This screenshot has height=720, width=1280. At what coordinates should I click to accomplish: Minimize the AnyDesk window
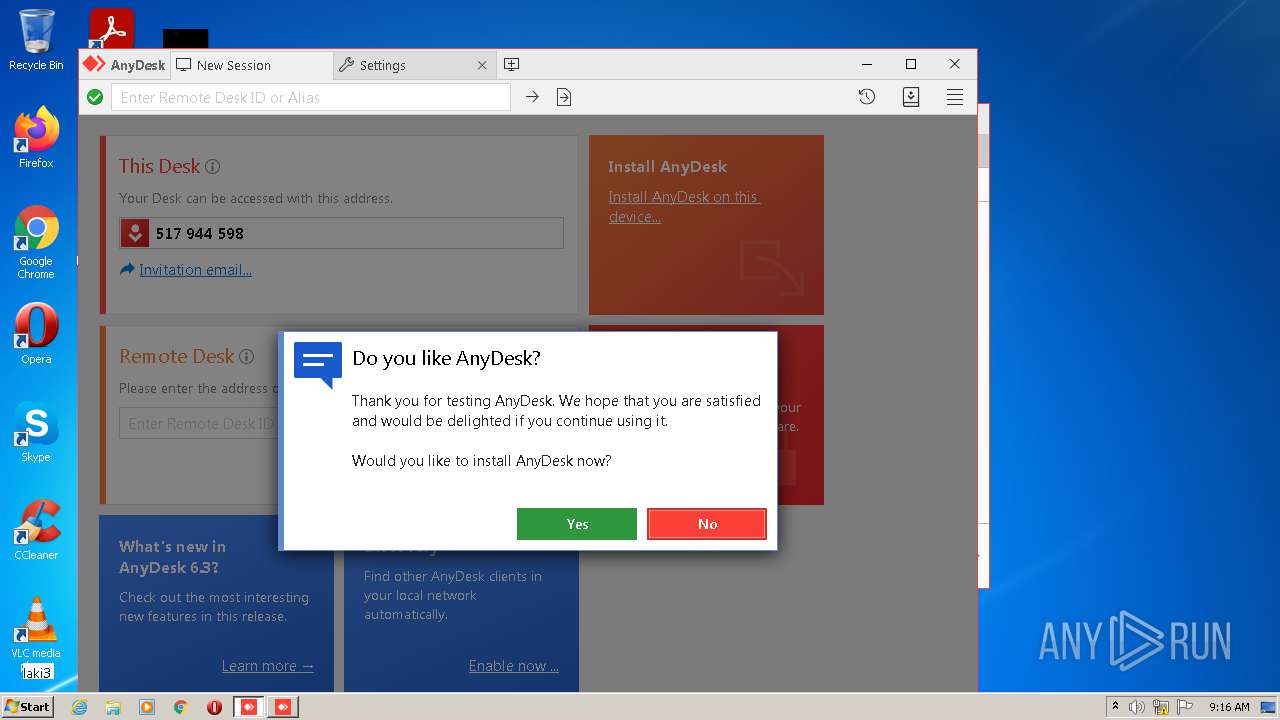point(867,64)
